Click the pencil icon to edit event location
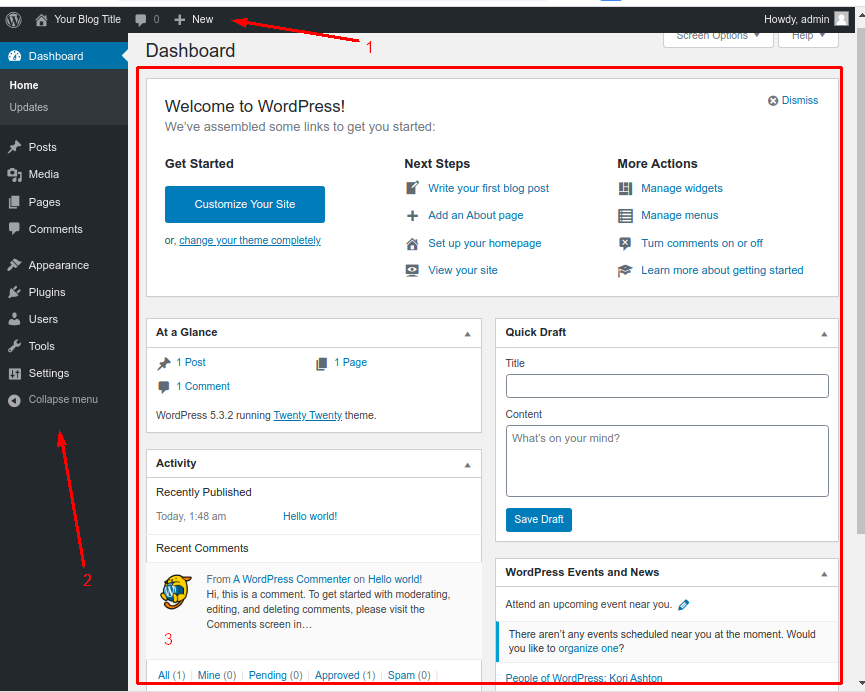Viewport: 865px width, 692px height. [x=684, y=605]
